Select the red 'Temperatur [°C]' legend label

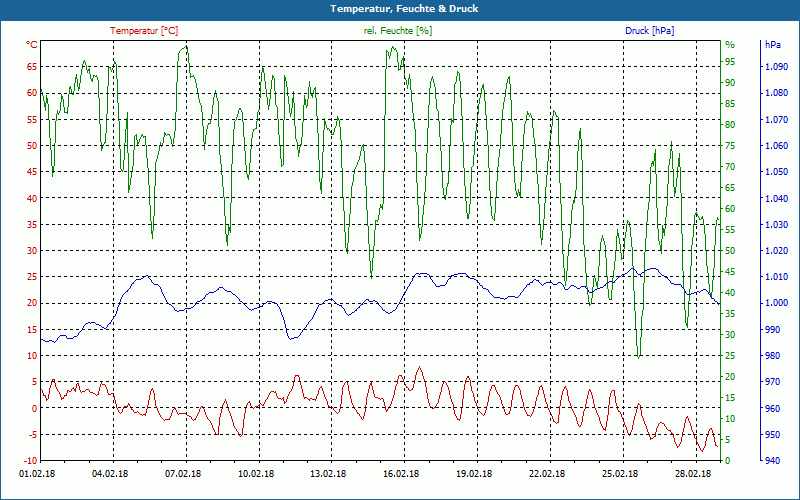coord(144,31)
